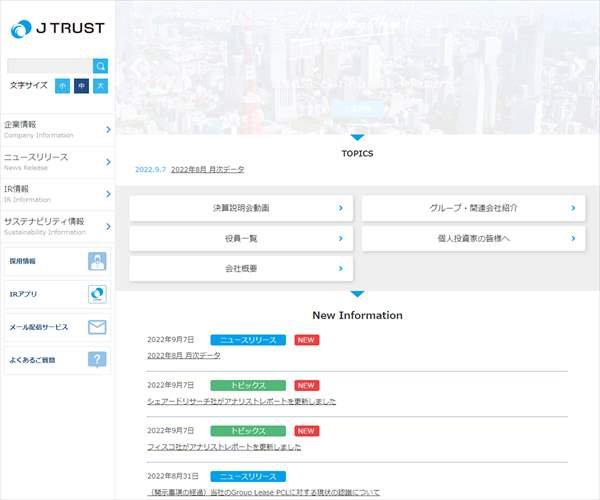
Task: Expand chevron beside ニュースリリース
Action: point(108,162)
